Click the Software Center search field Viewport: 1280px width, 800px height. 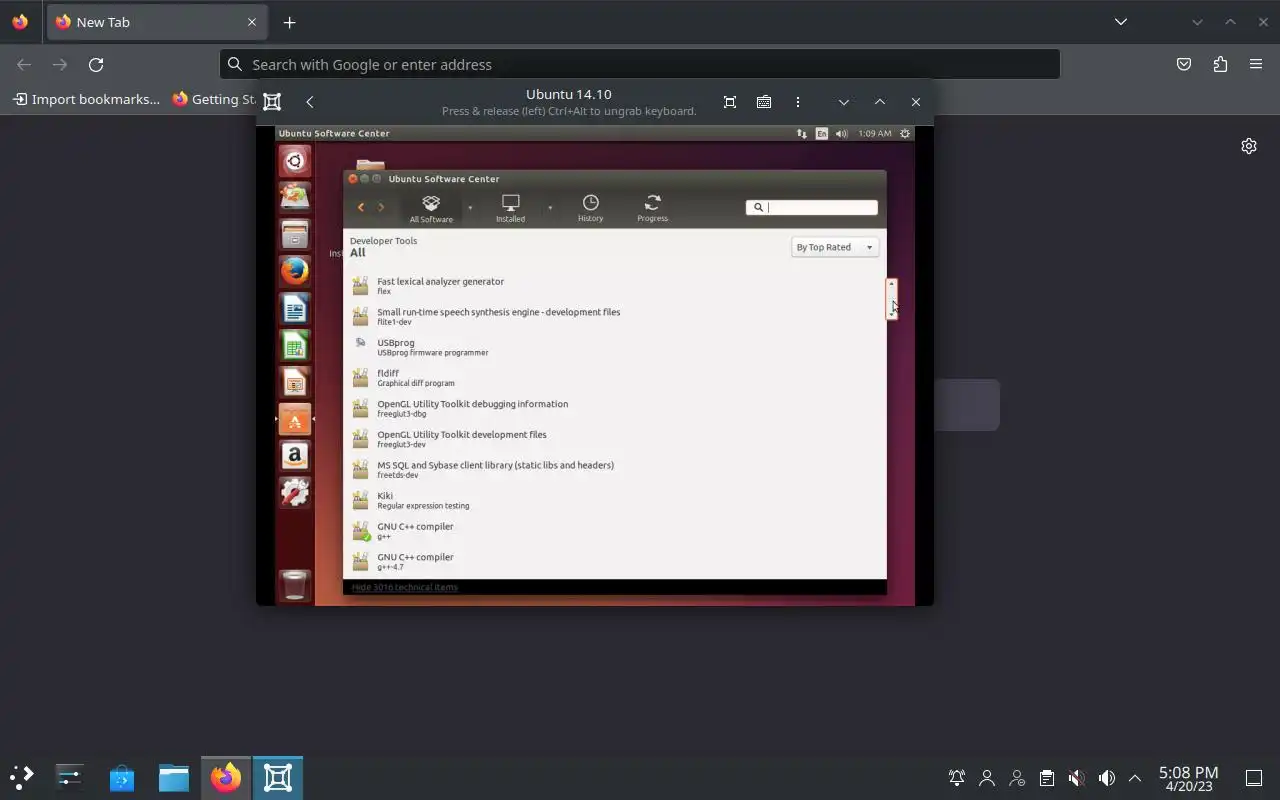click(812, 207)
